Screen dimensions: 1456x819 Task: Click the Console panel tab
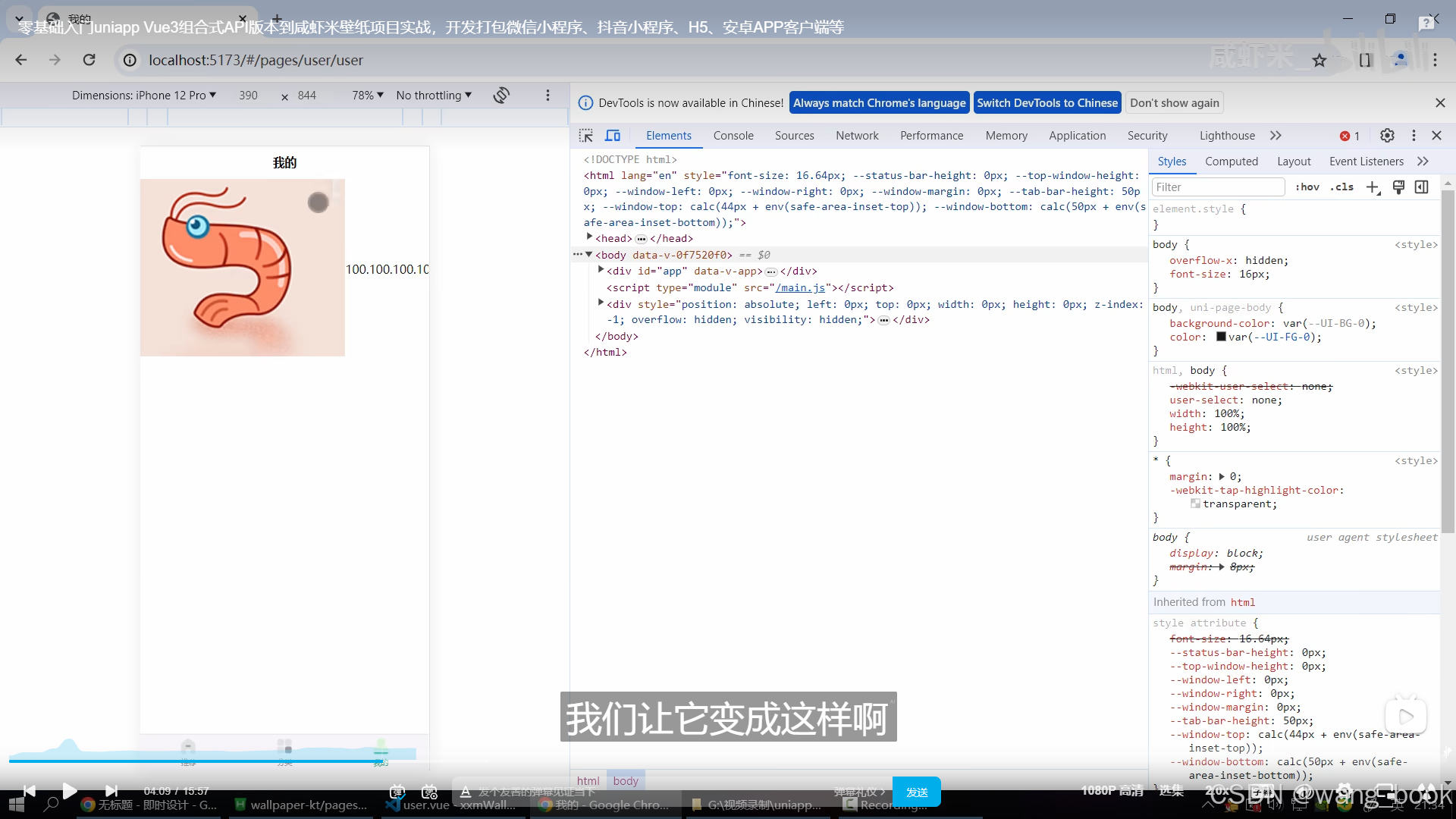coord(733,135)
